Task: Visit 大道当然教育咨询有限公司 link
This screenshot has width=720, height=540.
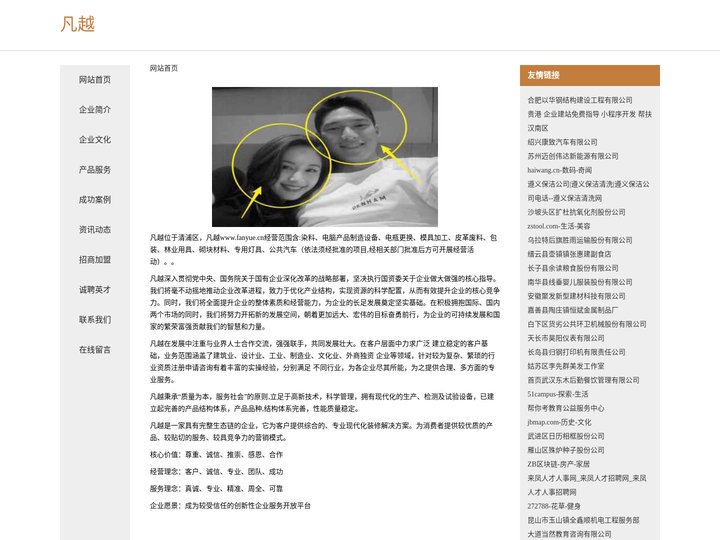Action: (x=569, y=534)
